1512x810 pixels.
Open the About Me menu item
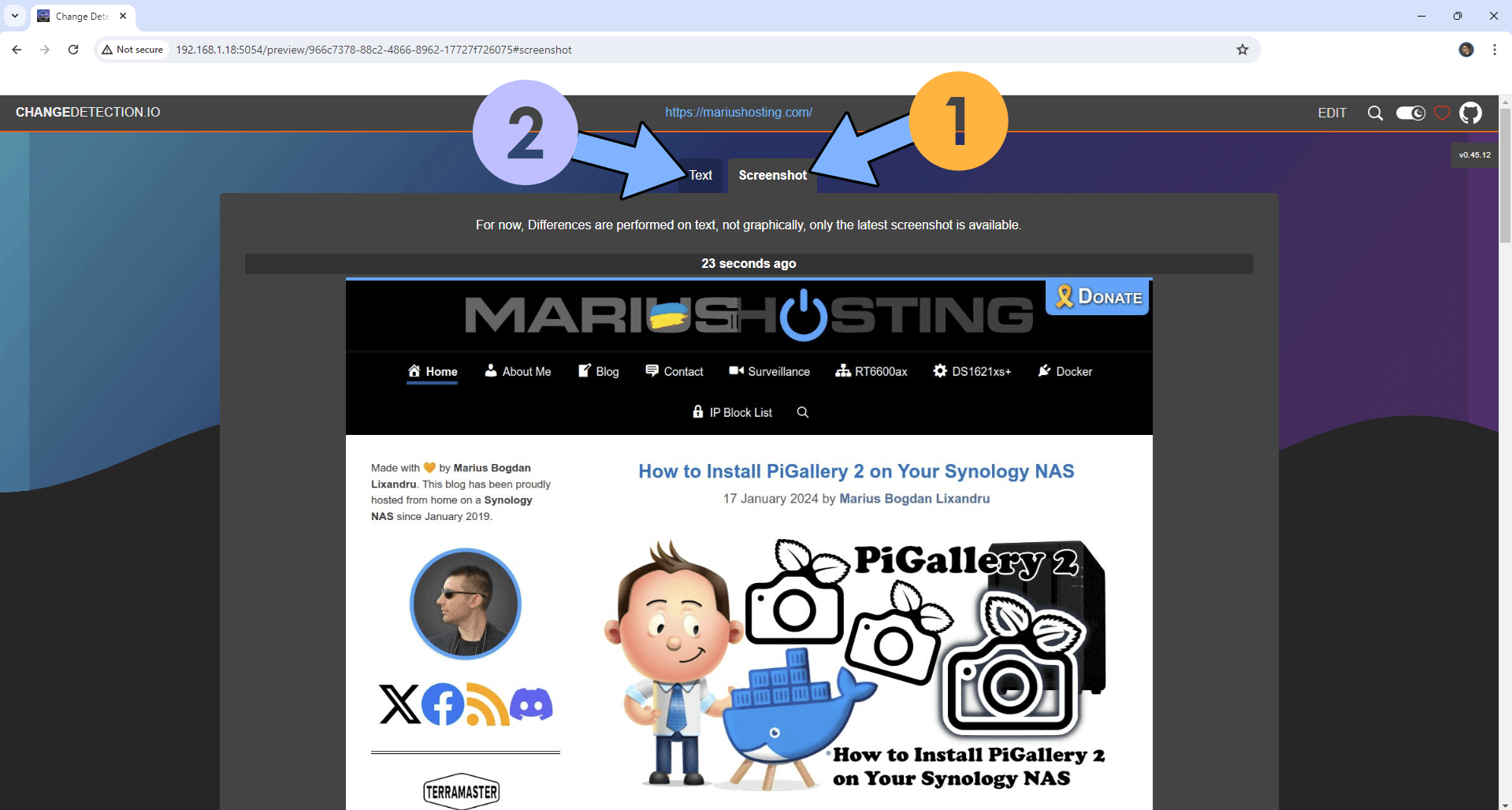[518, 371]
